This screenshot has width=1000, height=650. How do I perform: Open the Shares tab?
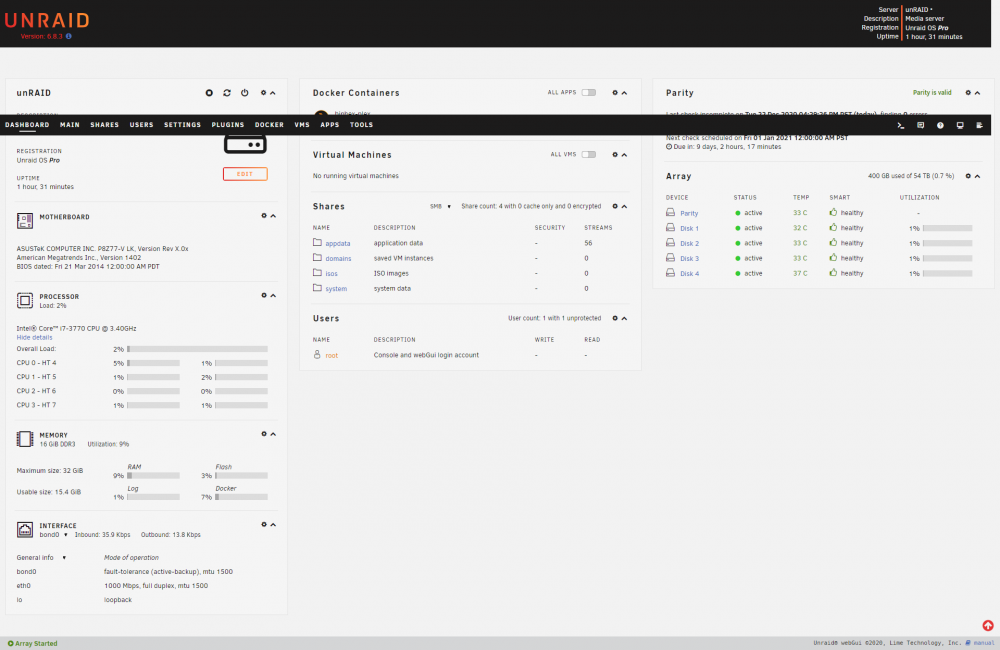(105, 125)
